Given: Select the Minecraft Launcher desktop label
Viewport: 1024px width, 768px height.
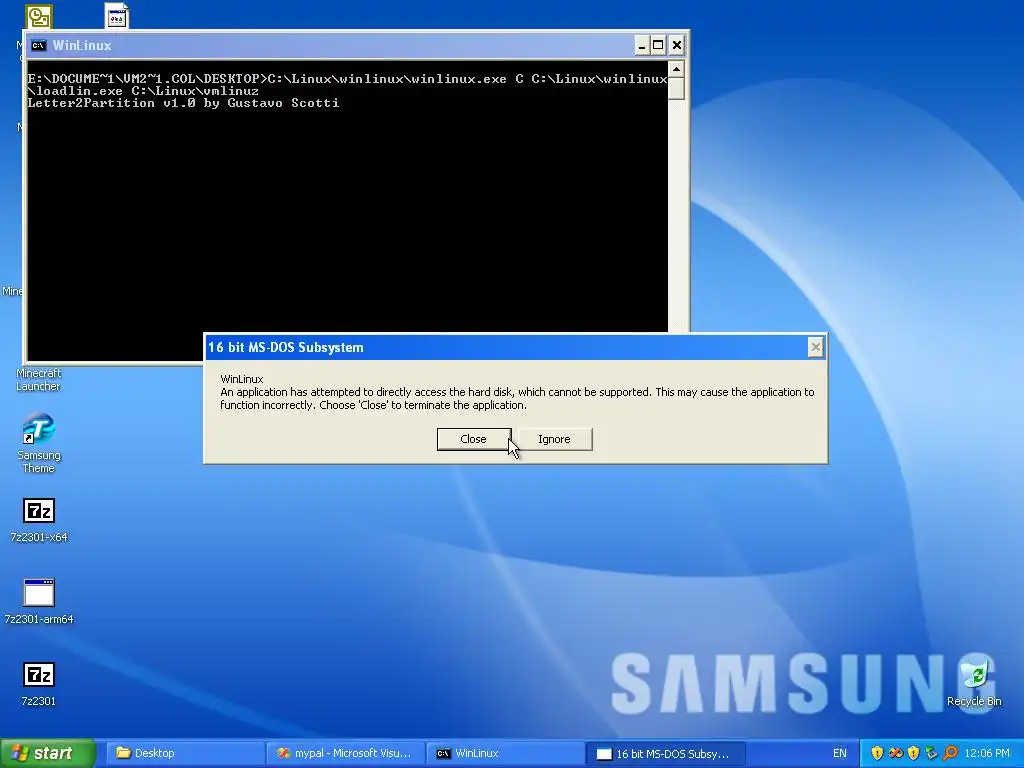Looking at the screenshot, I should click(x=39, y=379).
